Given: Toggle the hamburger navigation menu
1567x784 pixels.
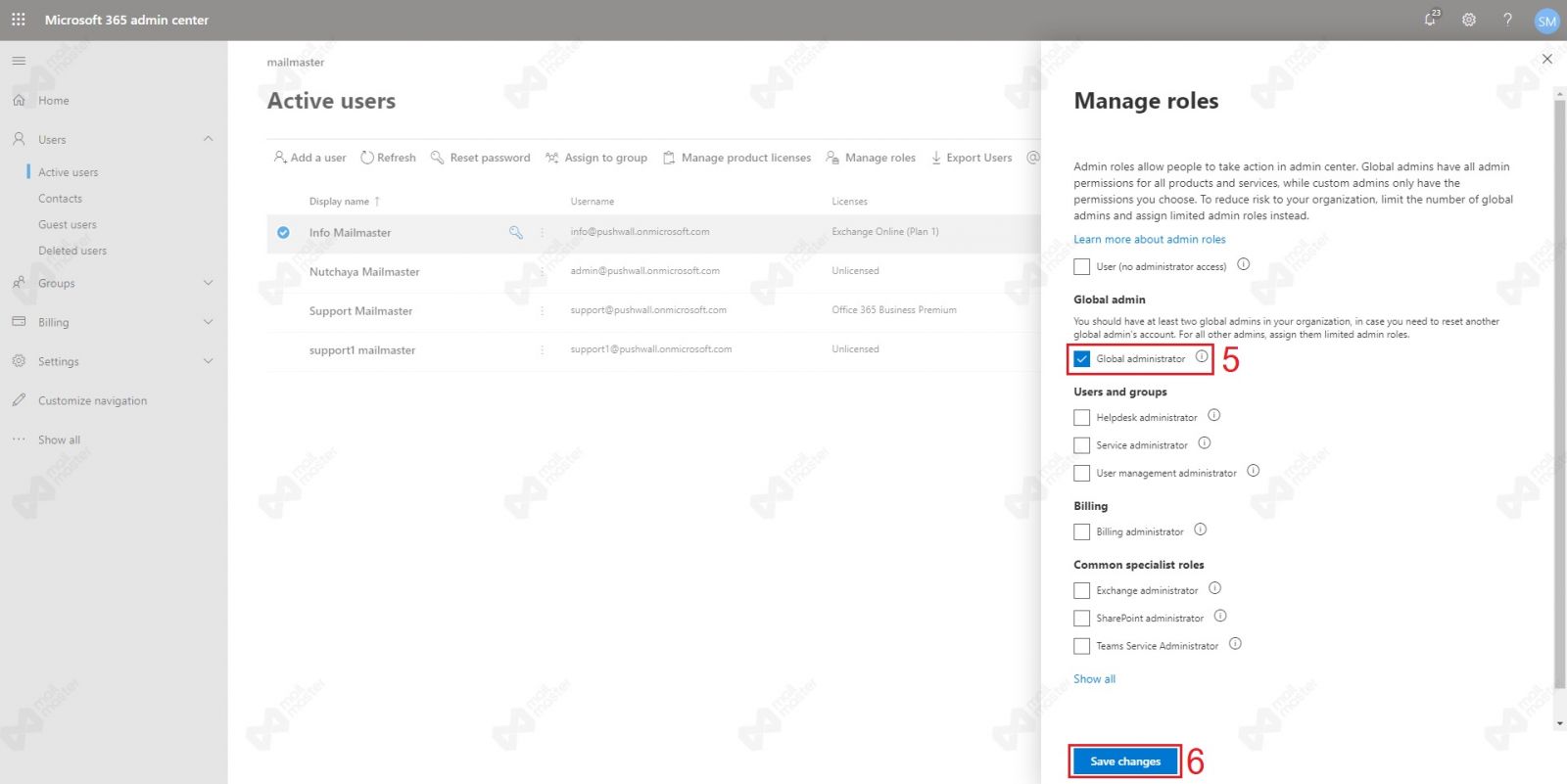Looking at the screenshot, I should point(19,61).
